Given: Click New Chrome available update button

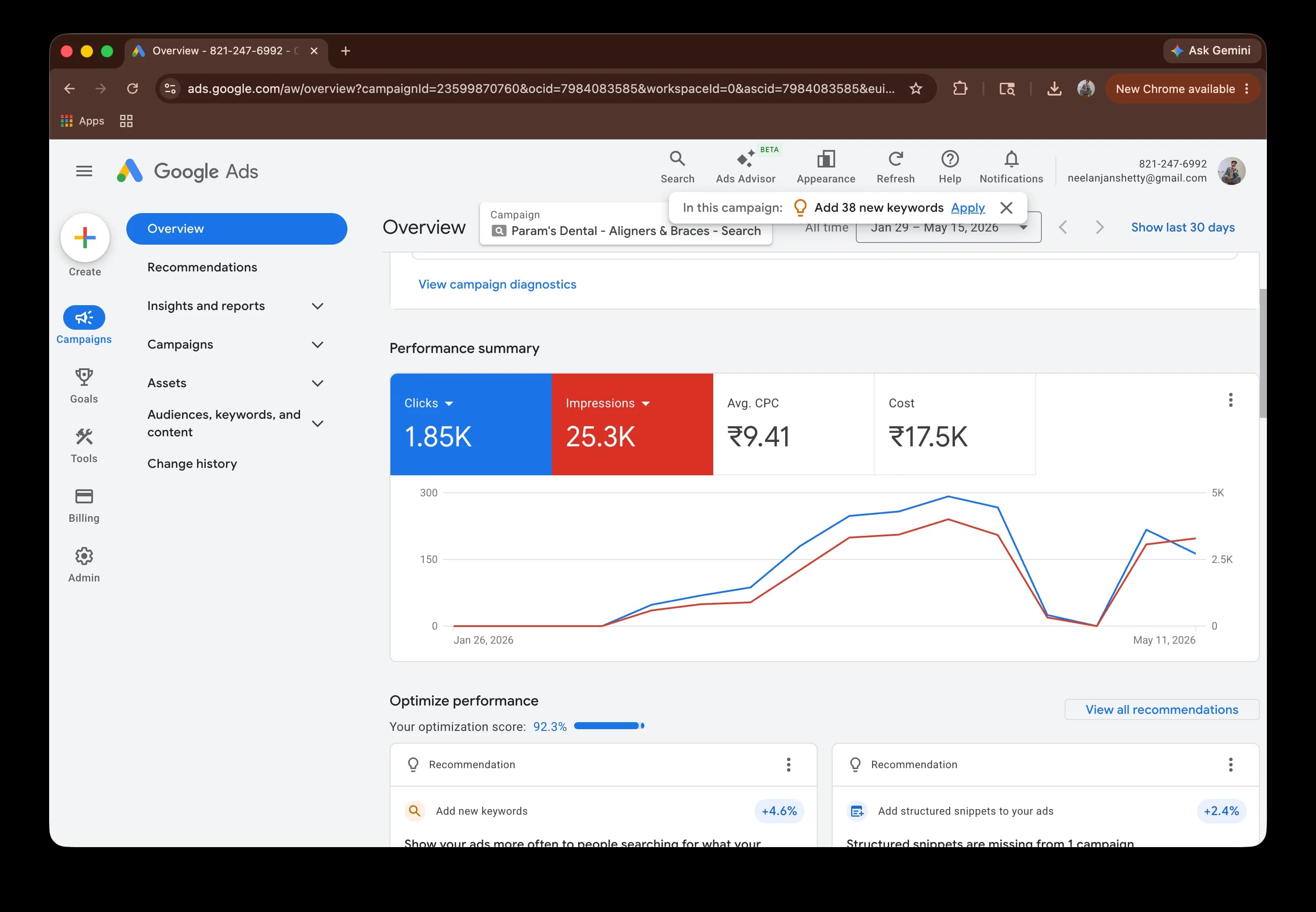Looking at the screenshot, I should [x=1182, y=89].
